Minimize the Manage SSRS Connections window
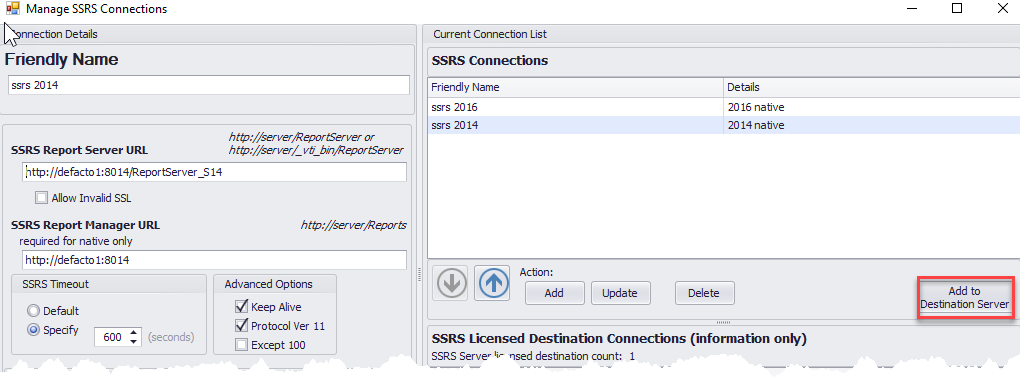The width and height of the screenshot is (1020, 383). [911, 9]
